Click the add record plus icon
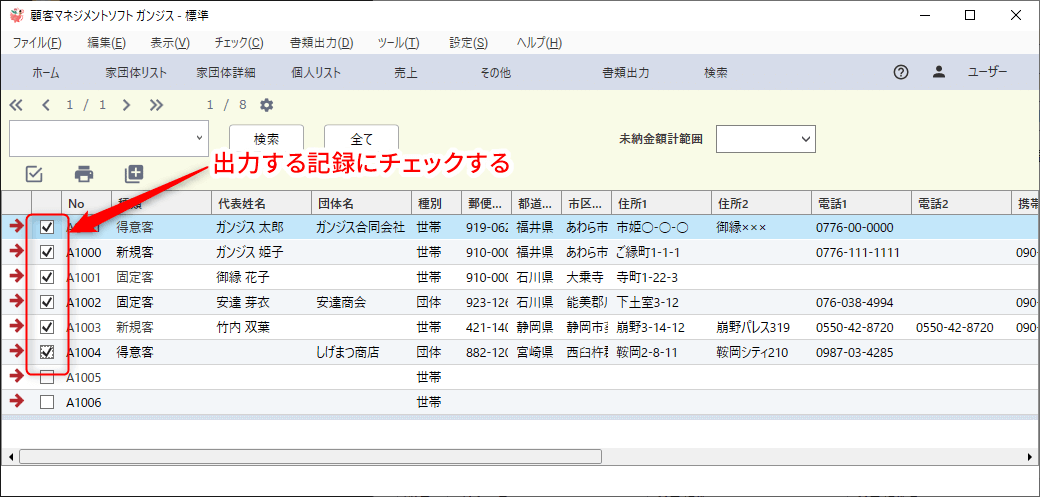Image resolution: width=1040 pixels, height=497 pixels. [x=134, y=174]
